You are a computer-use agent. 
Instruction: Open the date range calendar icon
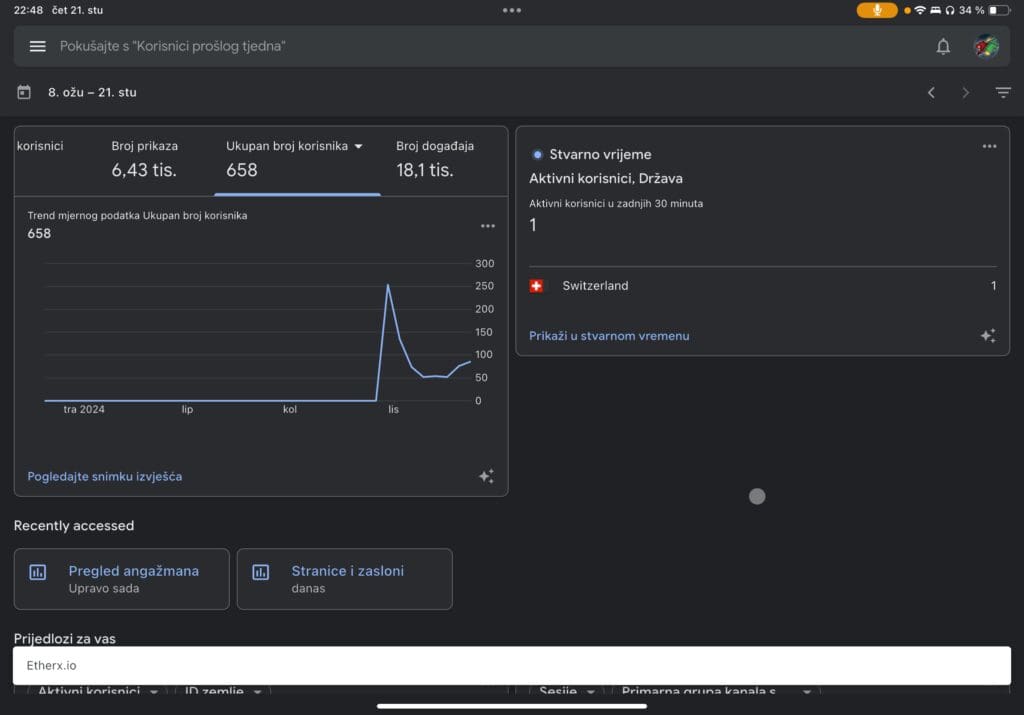(x=24, y=92)
